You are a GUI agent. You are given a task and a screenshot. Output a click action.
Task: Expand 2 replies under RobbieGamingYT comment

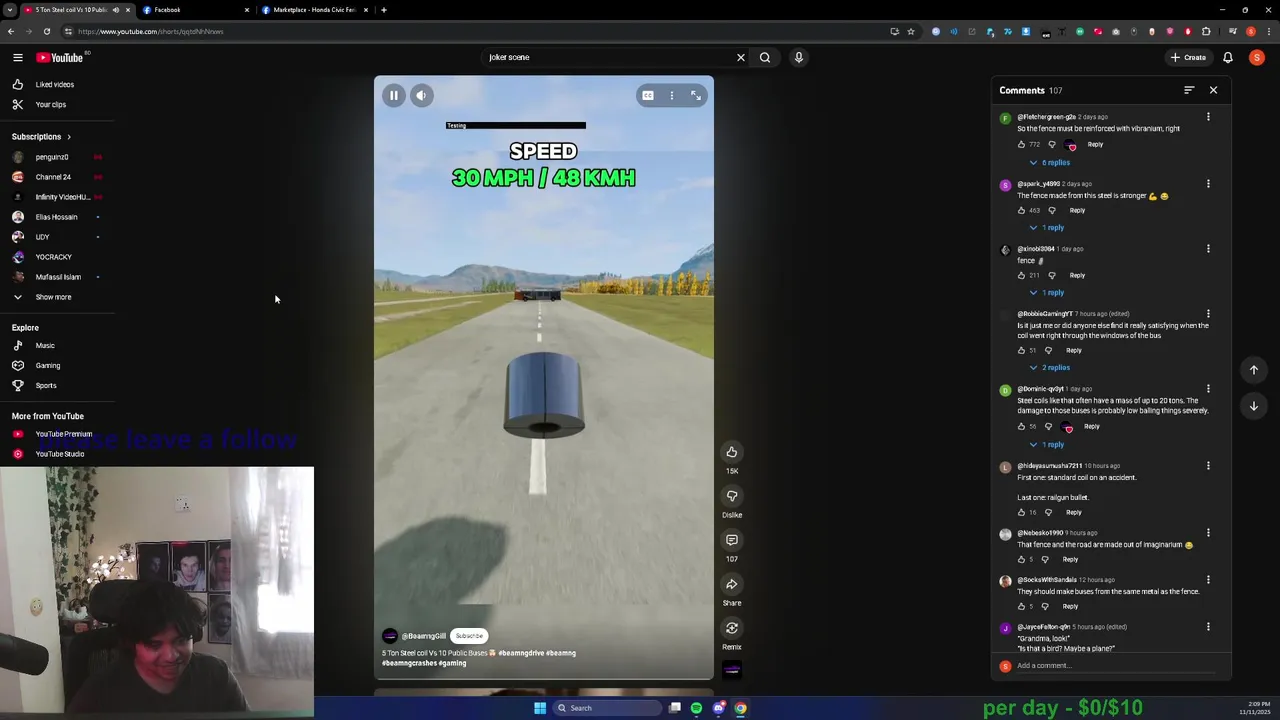click(x=1050, y=367)
